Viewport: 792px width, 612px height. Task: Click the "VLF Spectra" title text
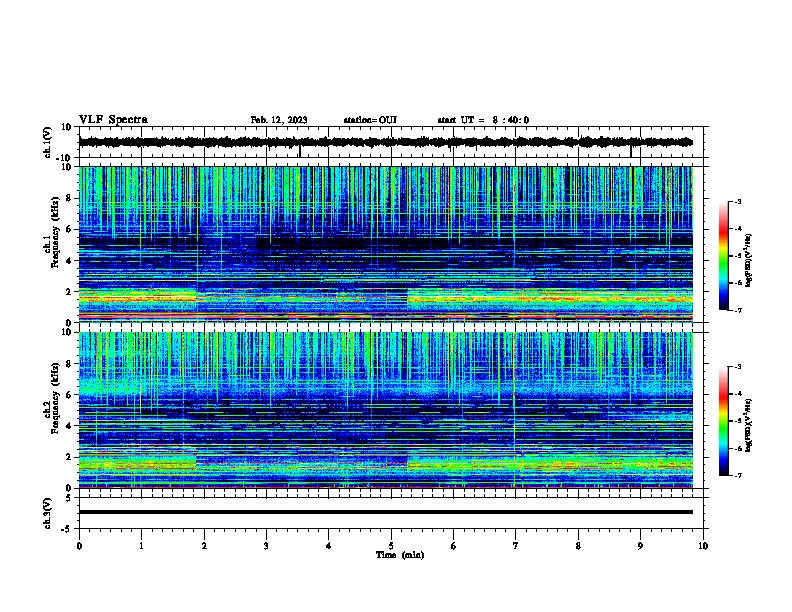[113, 120]
